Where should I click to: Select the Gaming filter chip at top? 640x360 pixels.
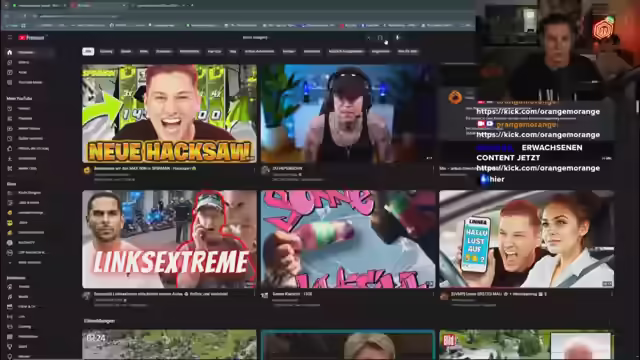click(x=106, y=51)
